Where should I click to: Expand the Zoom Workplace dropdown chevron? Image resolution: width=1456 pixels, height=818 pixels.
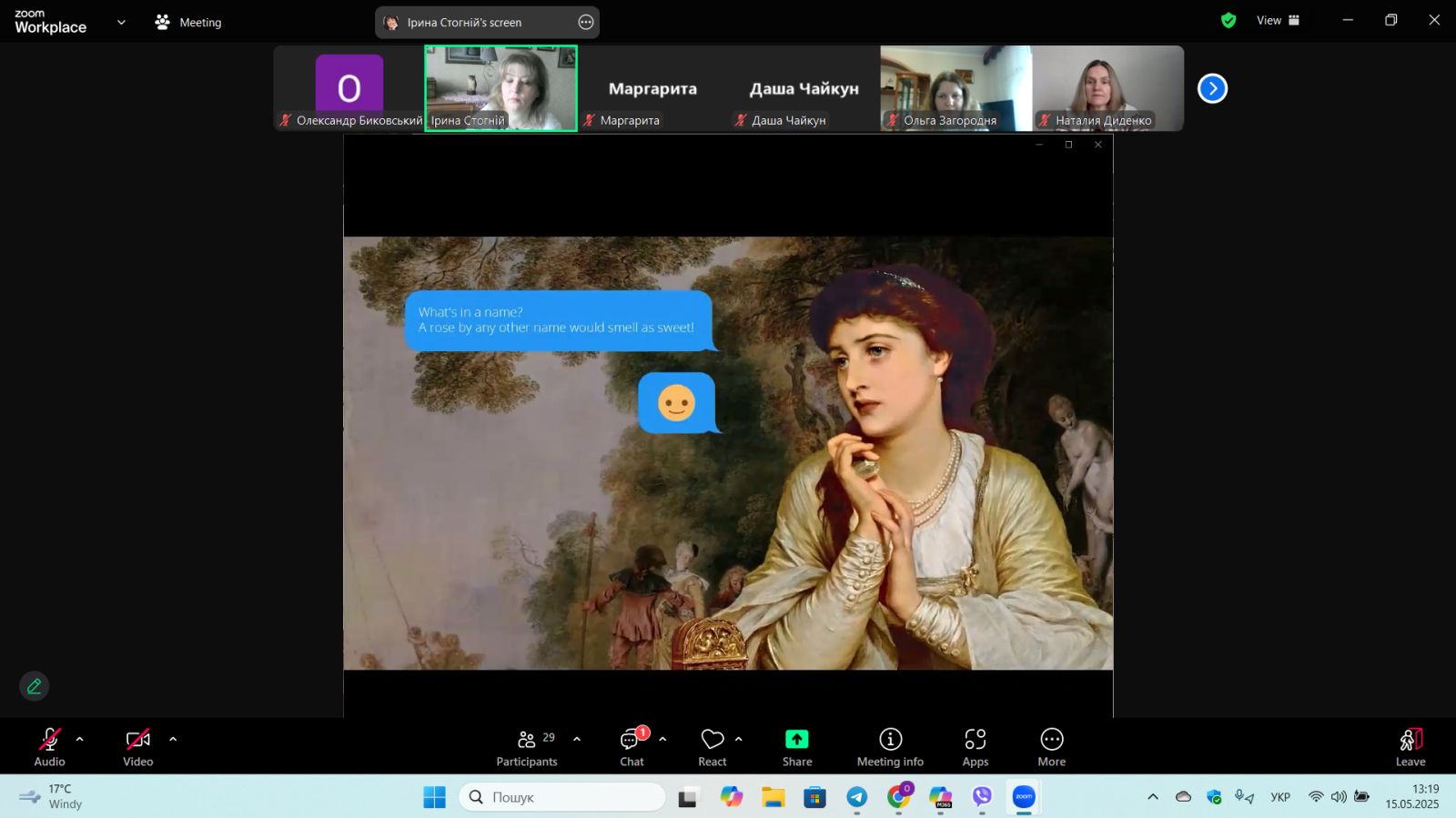click(121, 22)
